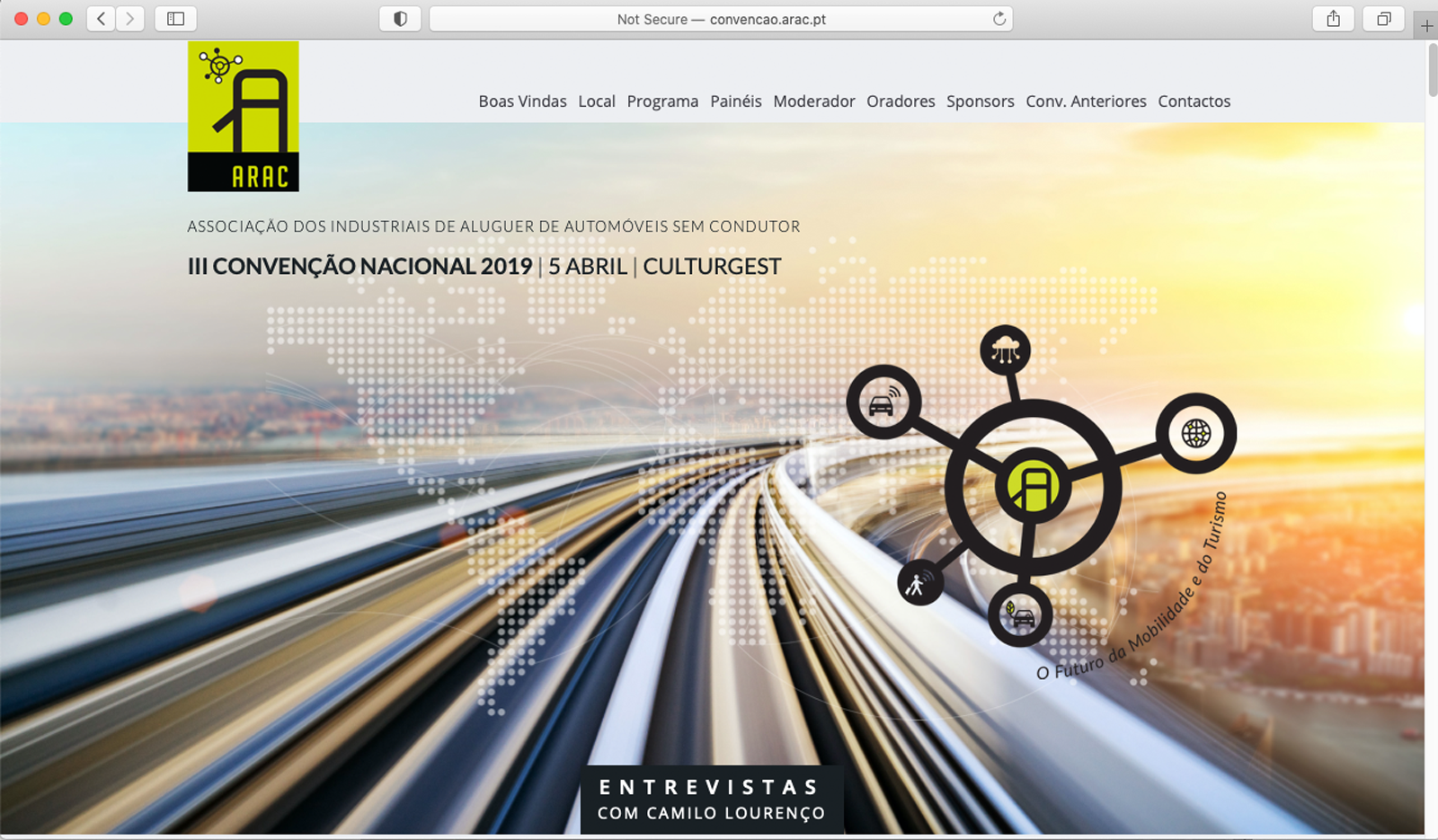This screenshot has height=840, width=1438.
Task: Show the tab overview icon
Action: (1384, 19)
